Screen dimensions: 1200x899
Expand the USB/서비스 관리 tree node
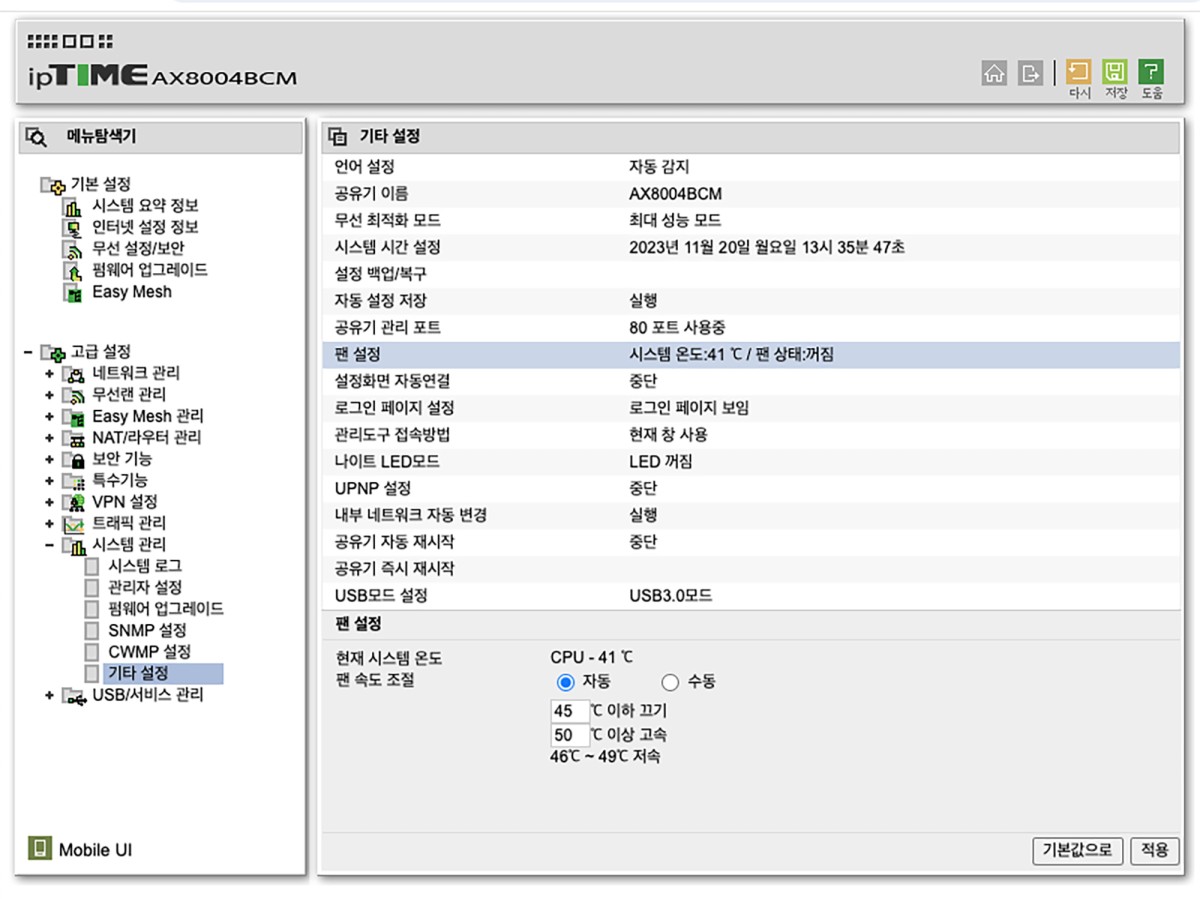tap(49, 695)
